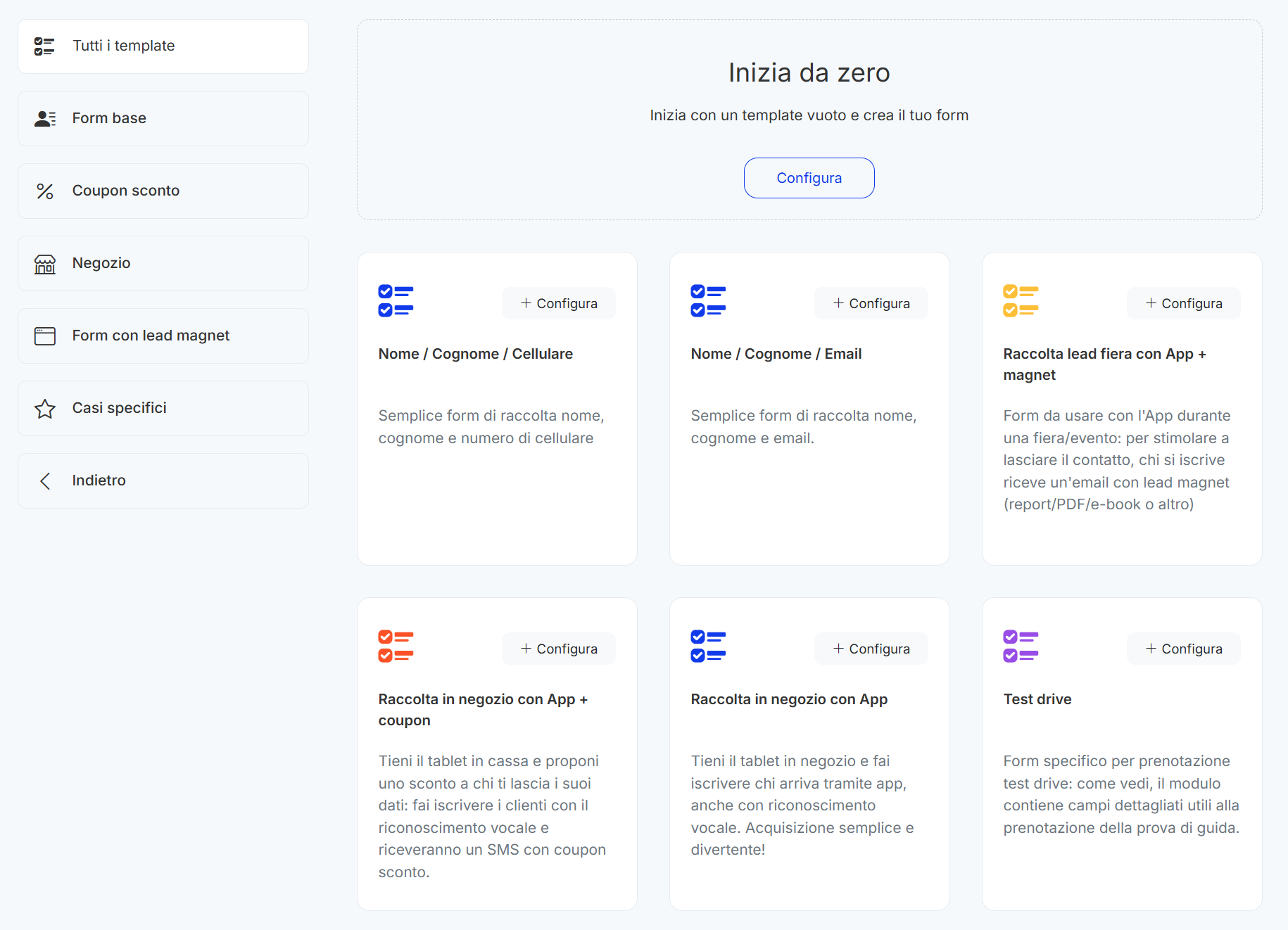Click the checklist icon beside Tutti i template
1288x930 pixels.
tap(44, 46)
